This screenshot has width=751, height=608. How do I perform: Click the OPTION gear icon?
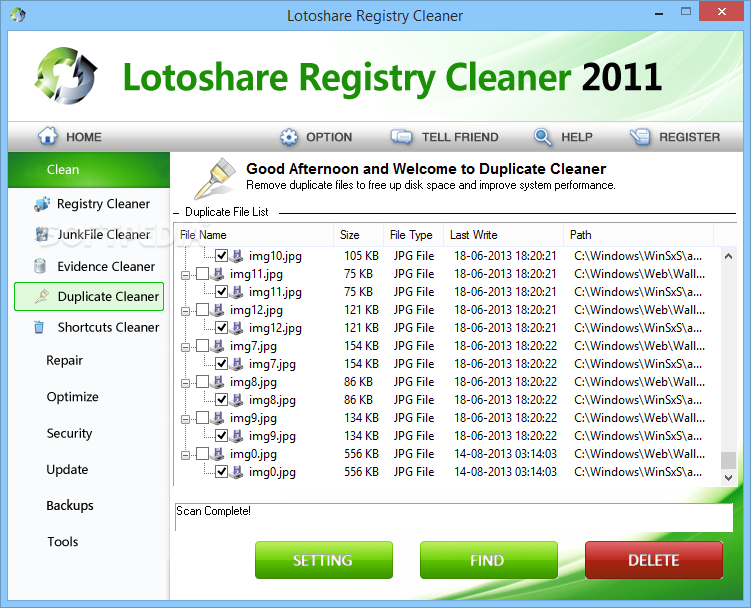point(289,137)
